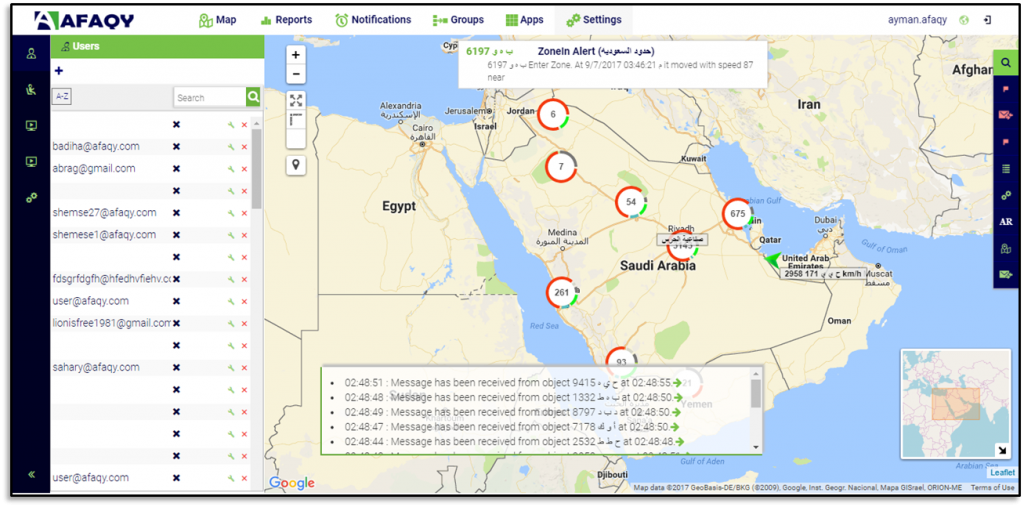
Task: Open the right sidebar search icon
Action: coord(1006,63)
